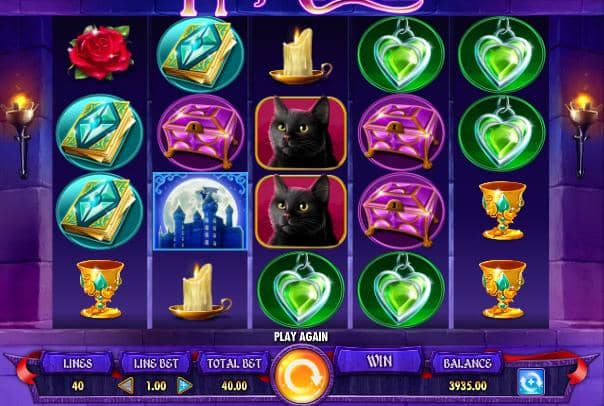The width and height of the screenshot is (604, 406).
Task: Select the moonlit castle symbol
Action: point(200,211)
